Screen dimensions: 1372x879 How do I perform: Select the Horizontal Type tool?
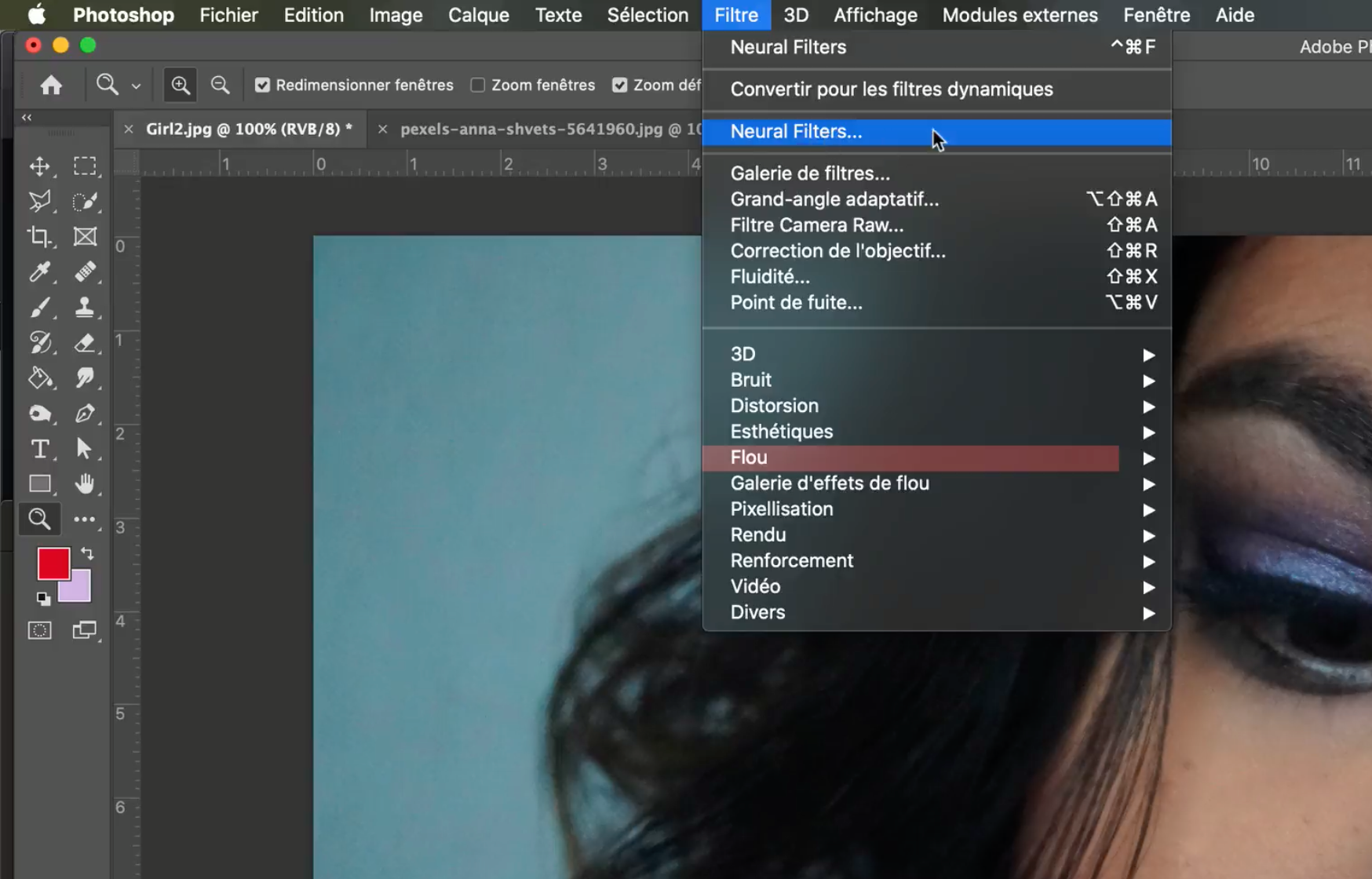click(x=40, y=448)
